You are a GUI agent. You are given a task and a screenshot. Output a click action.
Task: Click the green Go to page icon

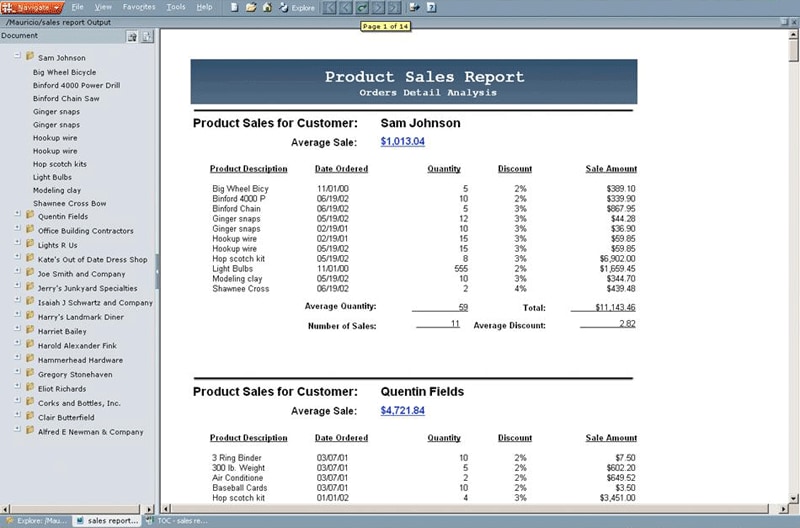point(362,8)
